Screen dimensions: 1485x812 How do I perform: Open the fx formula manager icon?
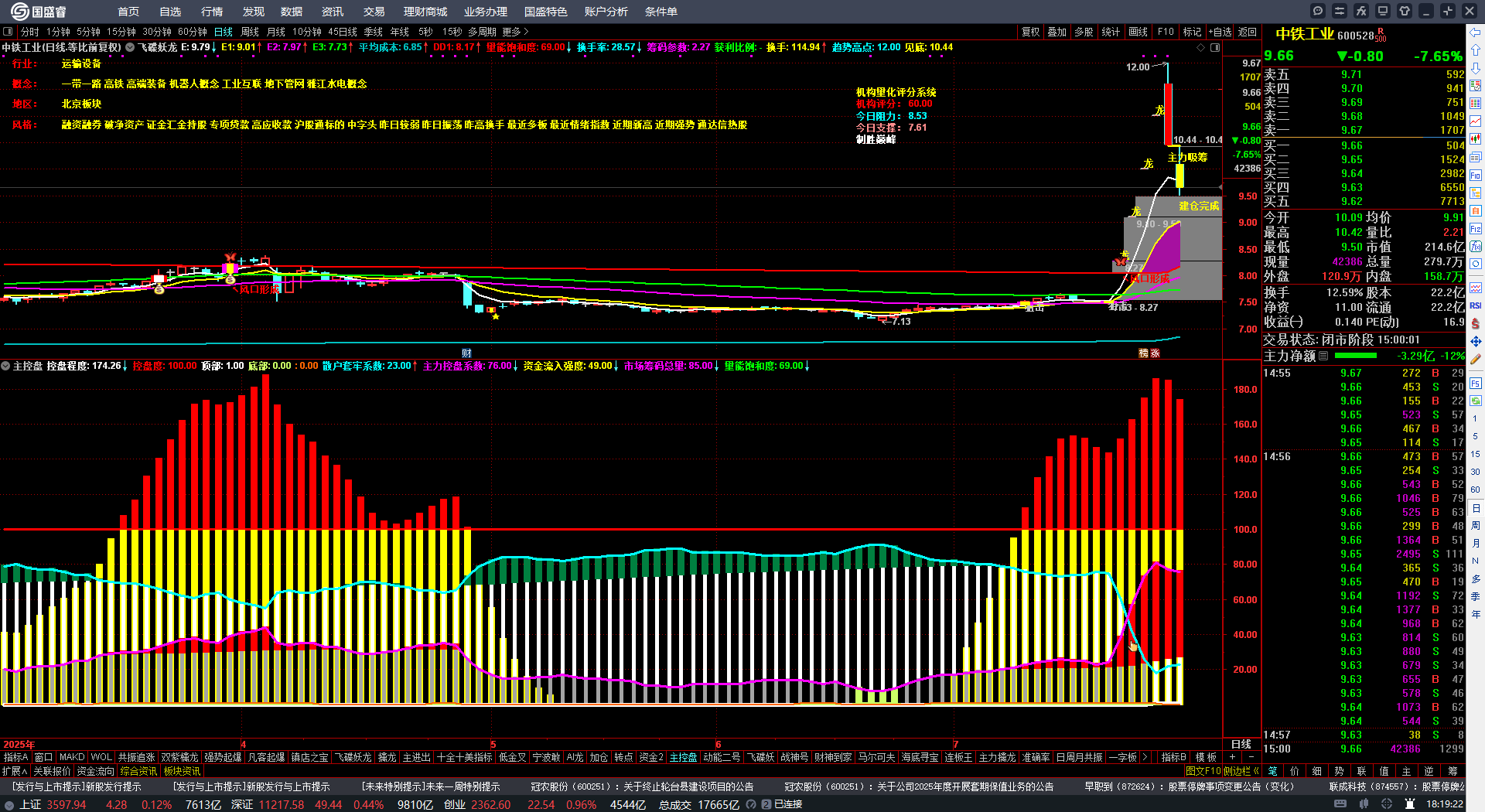(x=1361, y=11)
